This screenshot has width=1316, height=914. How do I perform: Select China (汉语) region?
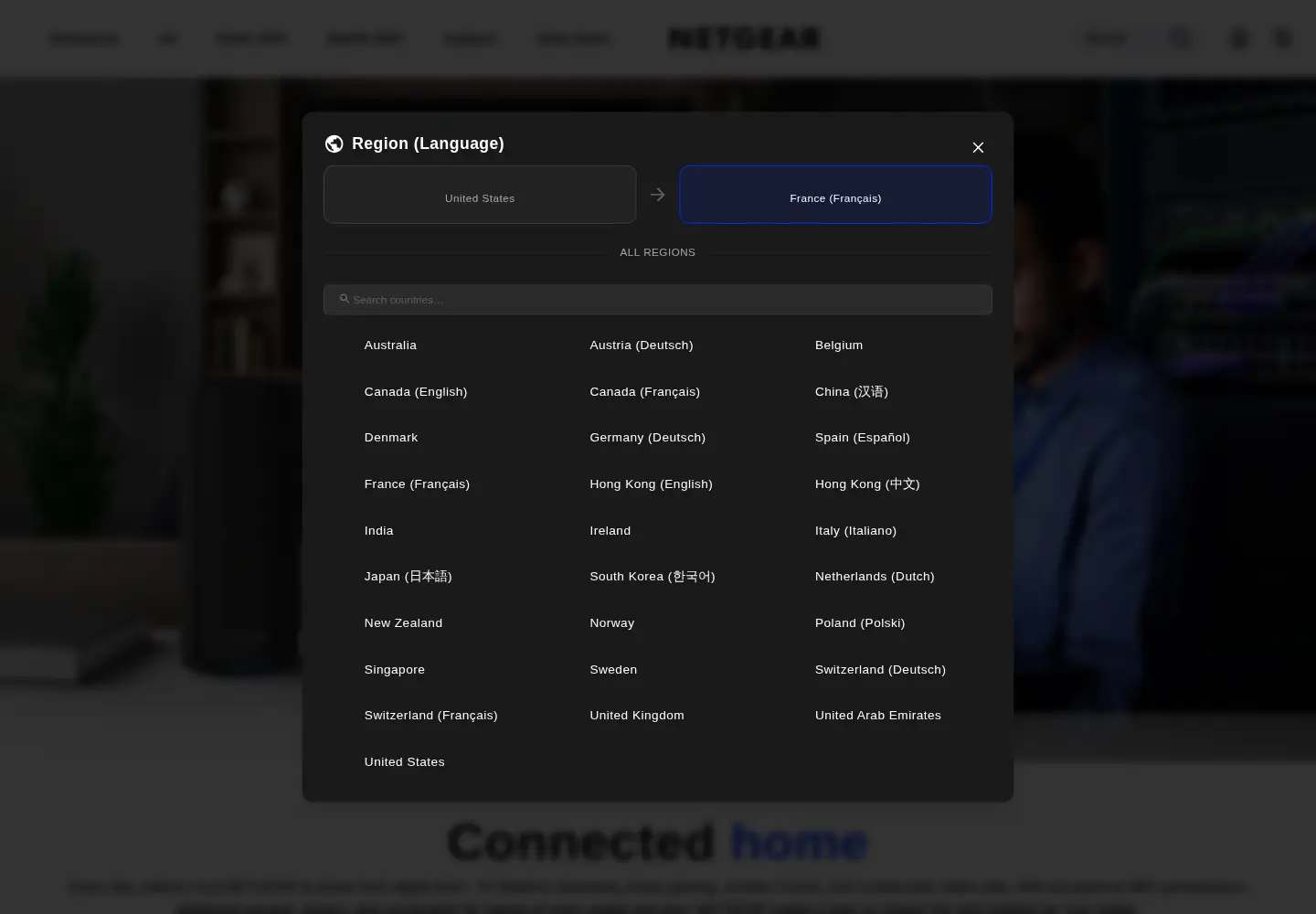(x=852, y=392)
